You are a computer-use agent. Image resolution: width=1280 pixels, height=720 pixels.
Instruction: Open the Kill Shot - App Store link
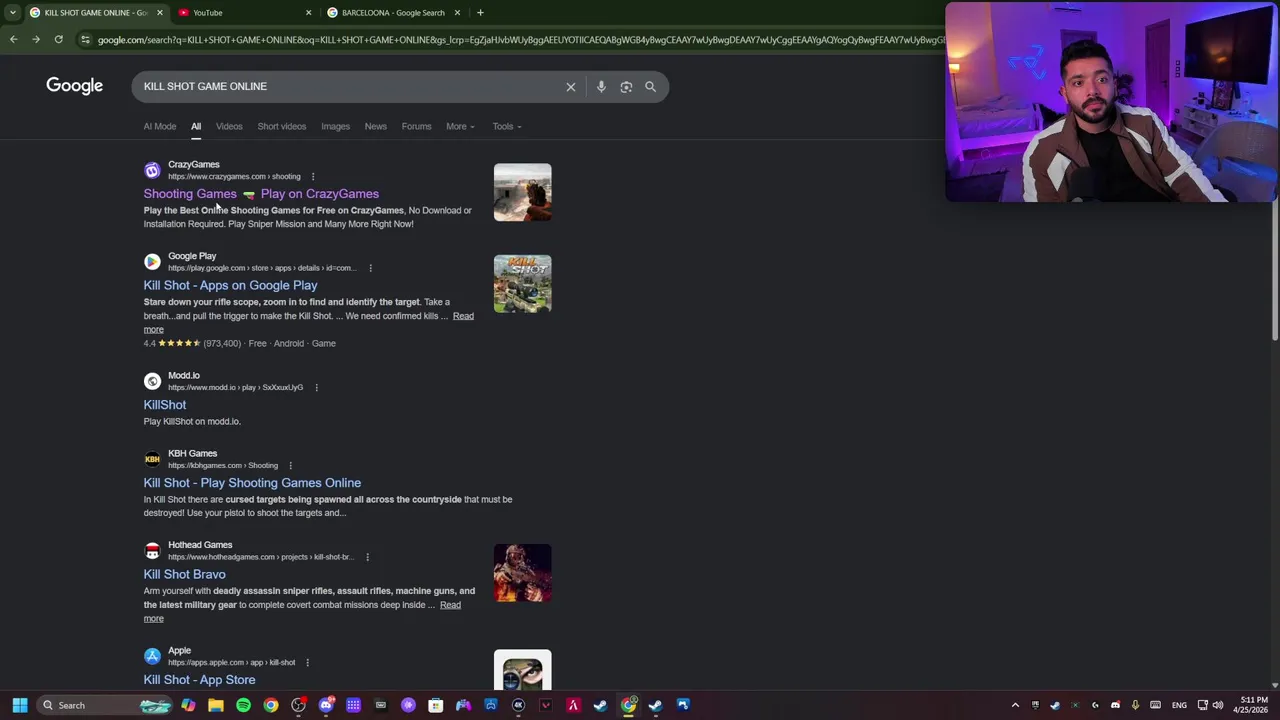tap(199, 680)
